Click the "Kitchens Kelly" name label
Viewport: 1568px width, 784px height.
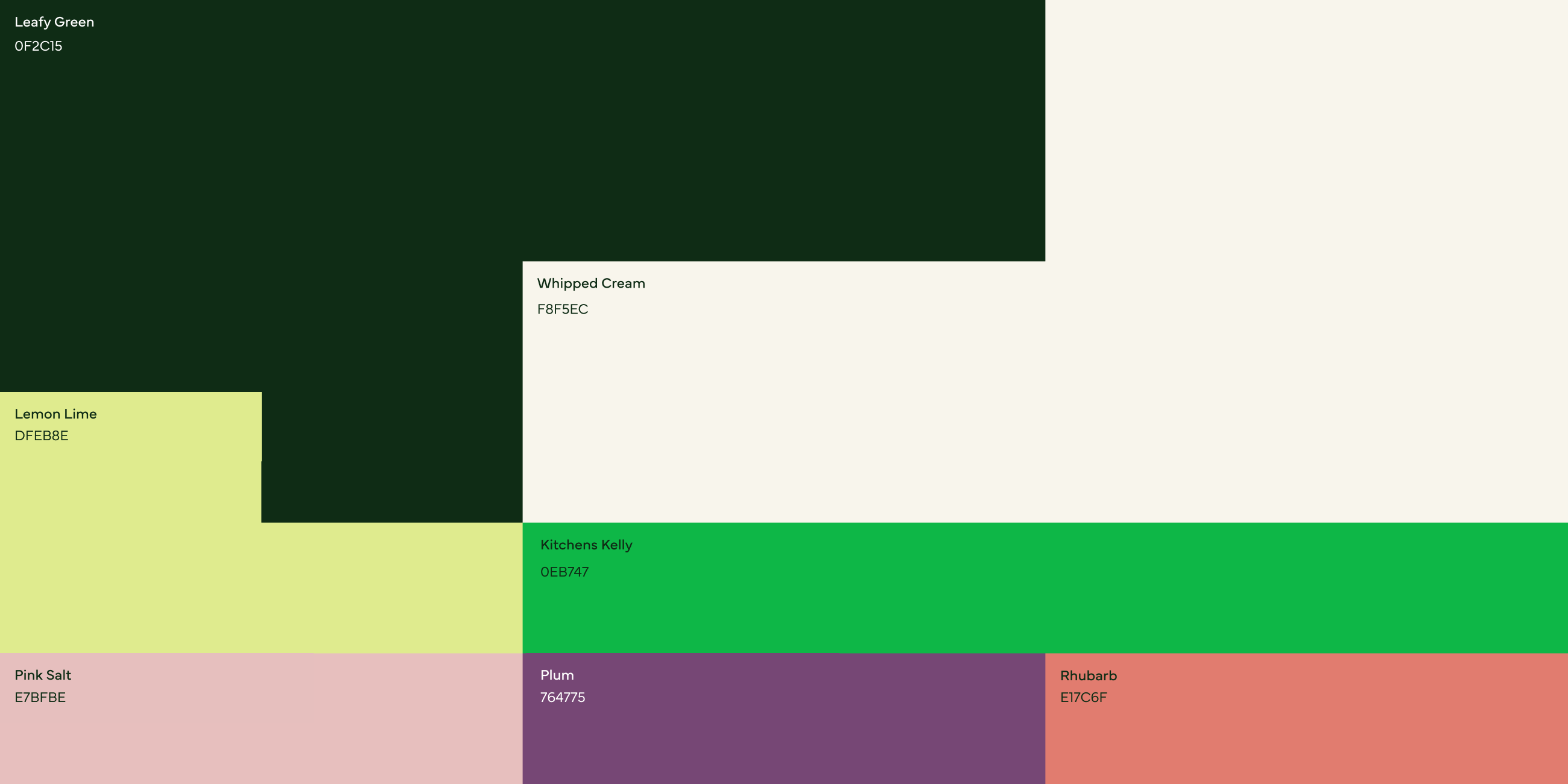(586, 545)
